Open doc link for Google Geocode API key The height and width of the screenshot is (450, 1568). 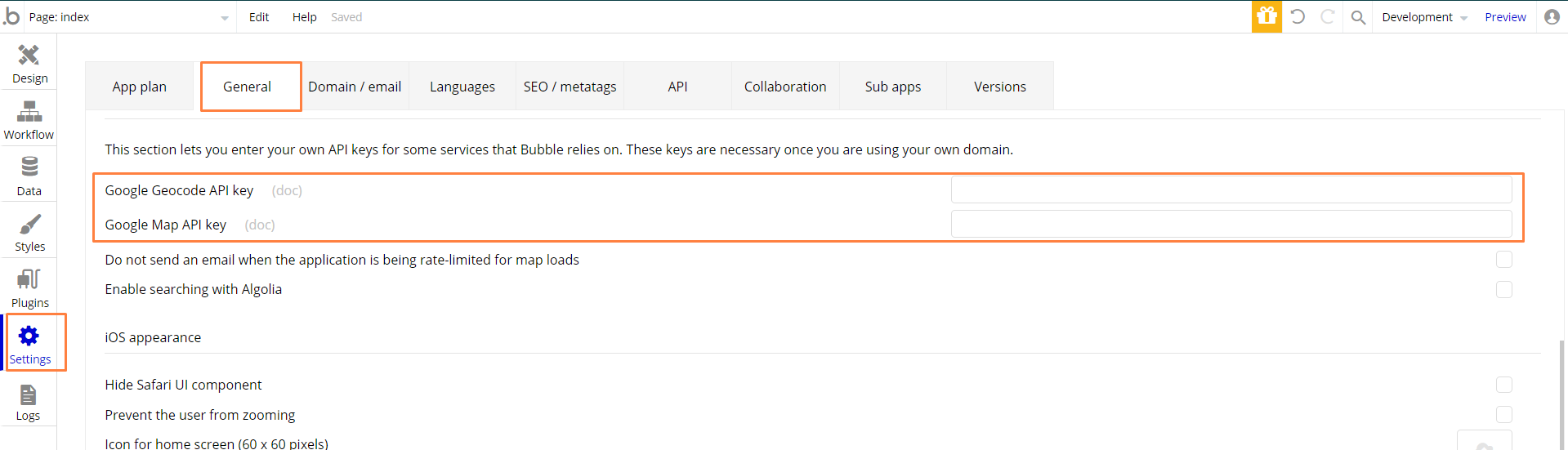pos(287,190)
